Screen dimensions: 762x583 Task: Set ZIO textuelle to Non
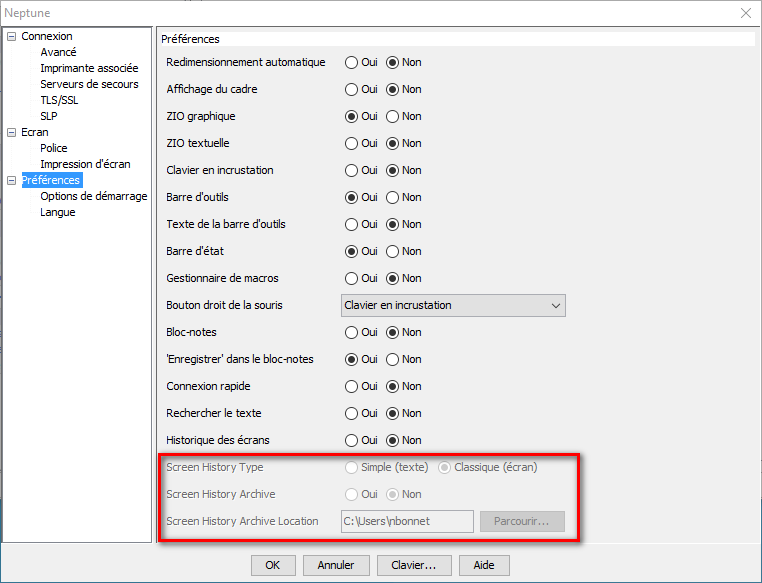point(404,143)
